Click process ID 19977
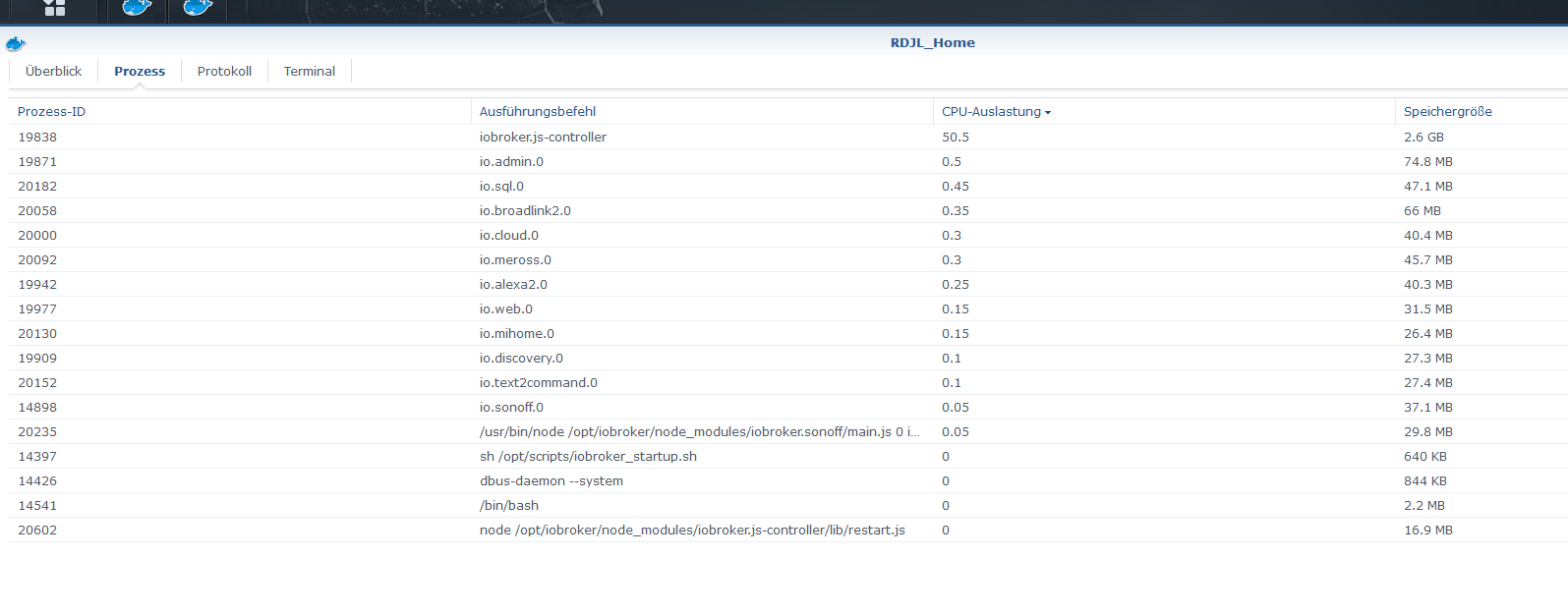The image size is (1568, 616). [x=37, y=309]
